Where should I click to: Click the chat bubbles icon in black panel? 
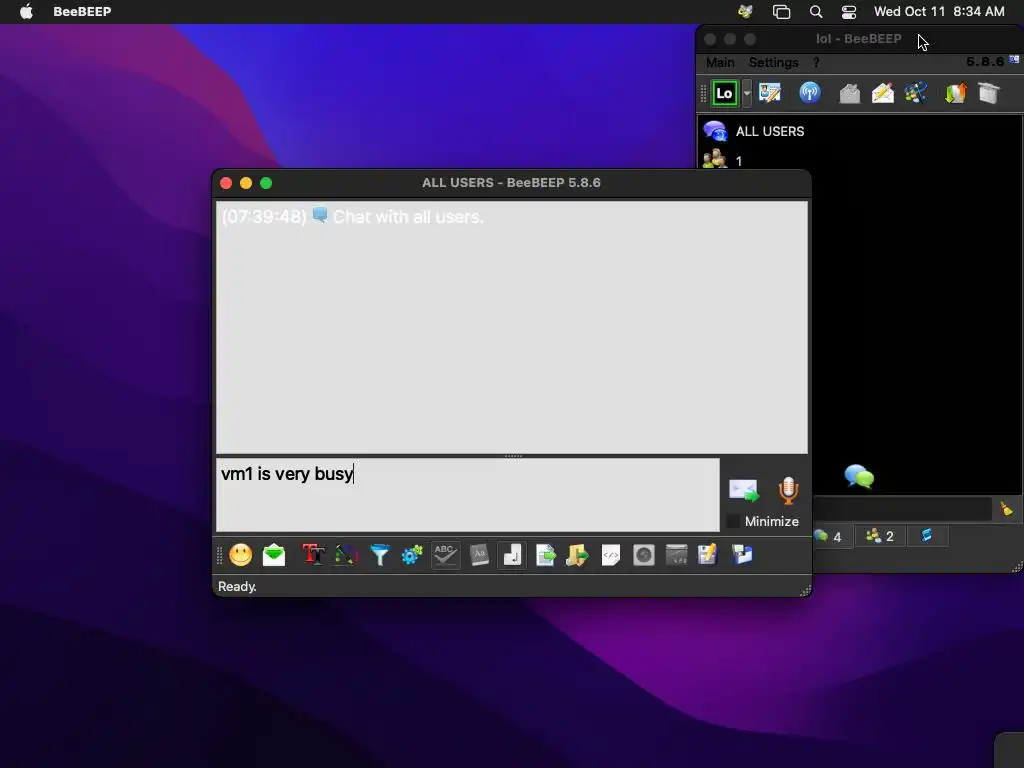859,476
